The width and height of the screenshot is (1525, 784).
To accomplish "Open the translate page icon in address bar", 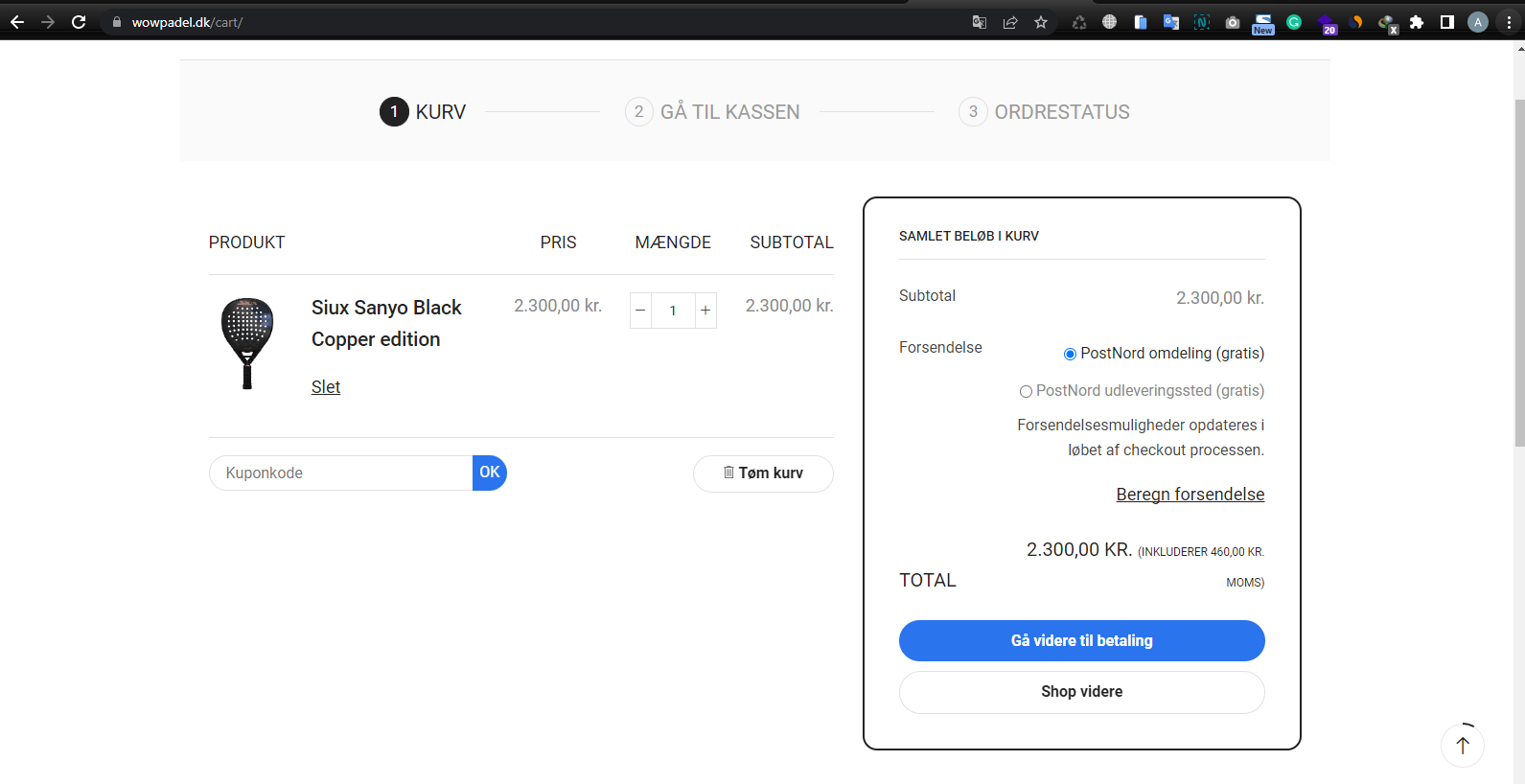I will click(x=980, y=22).
